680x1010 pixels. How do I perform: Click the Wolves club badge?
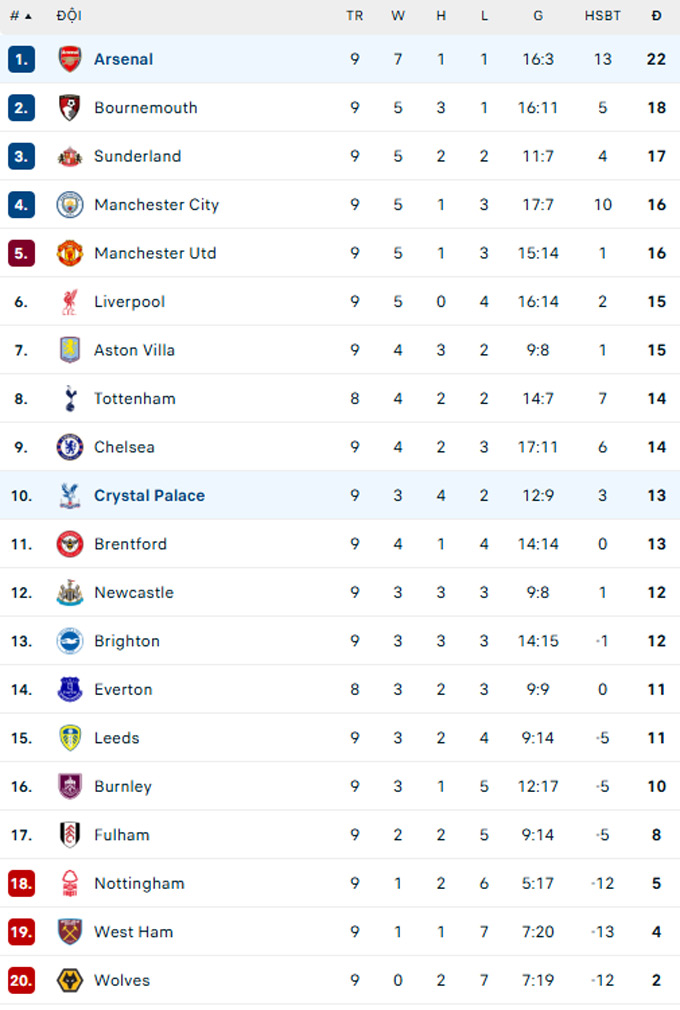69,981
